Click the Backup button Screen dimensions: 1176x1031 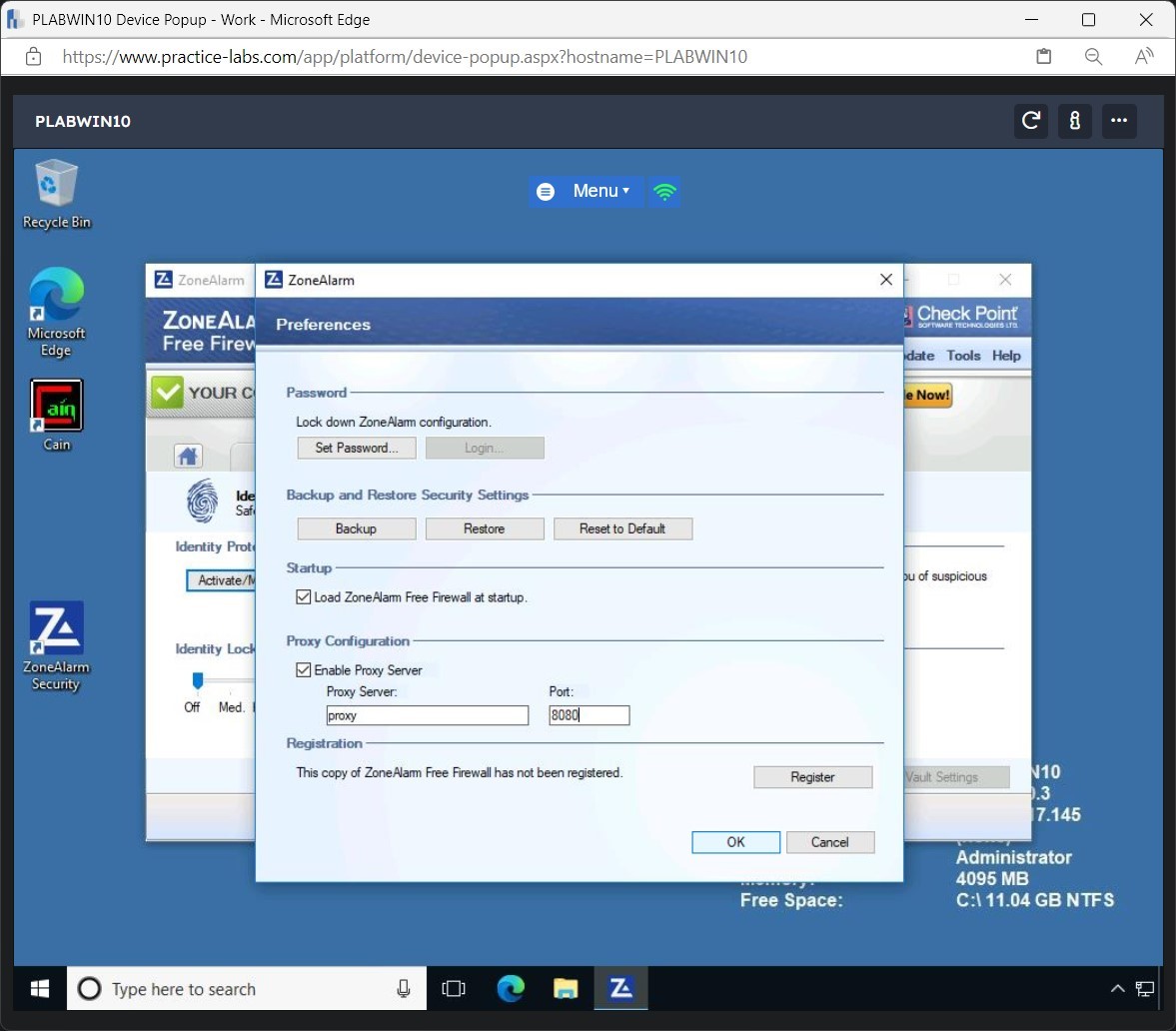coord(357,528)
